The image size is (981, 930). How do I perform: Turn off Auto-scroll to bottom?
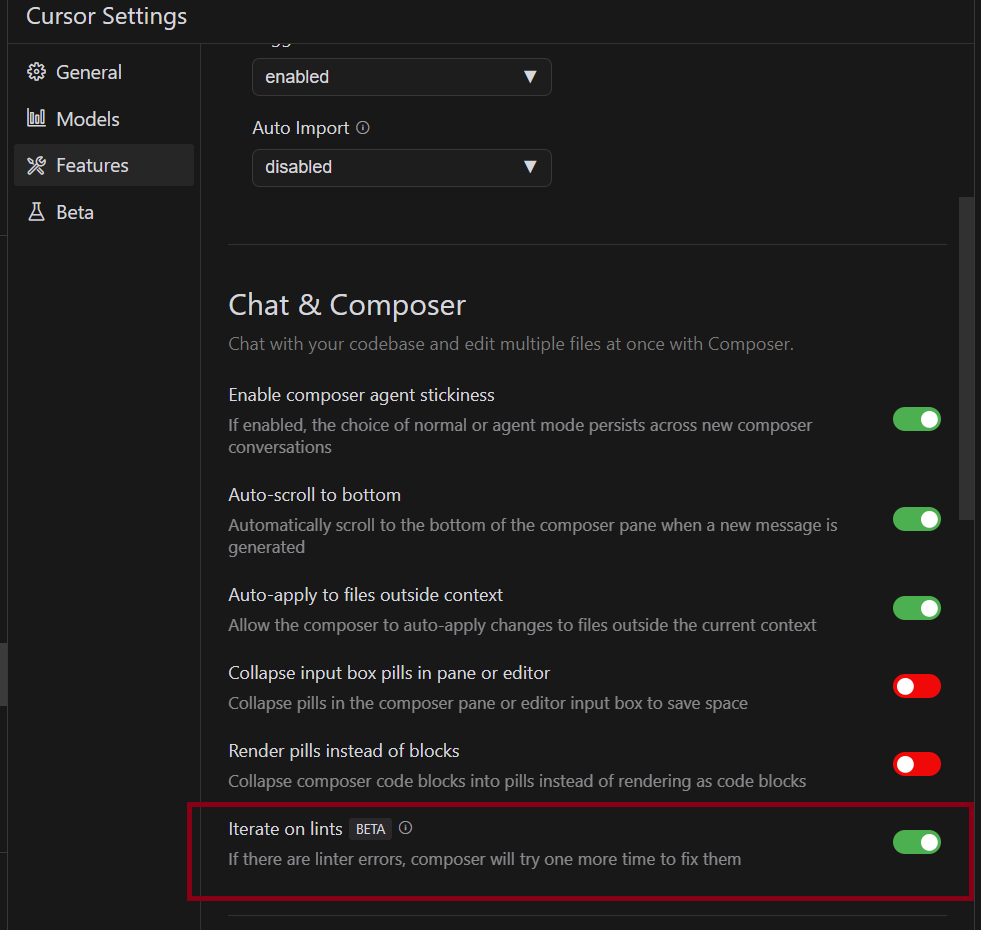click(x=916, y=519)
